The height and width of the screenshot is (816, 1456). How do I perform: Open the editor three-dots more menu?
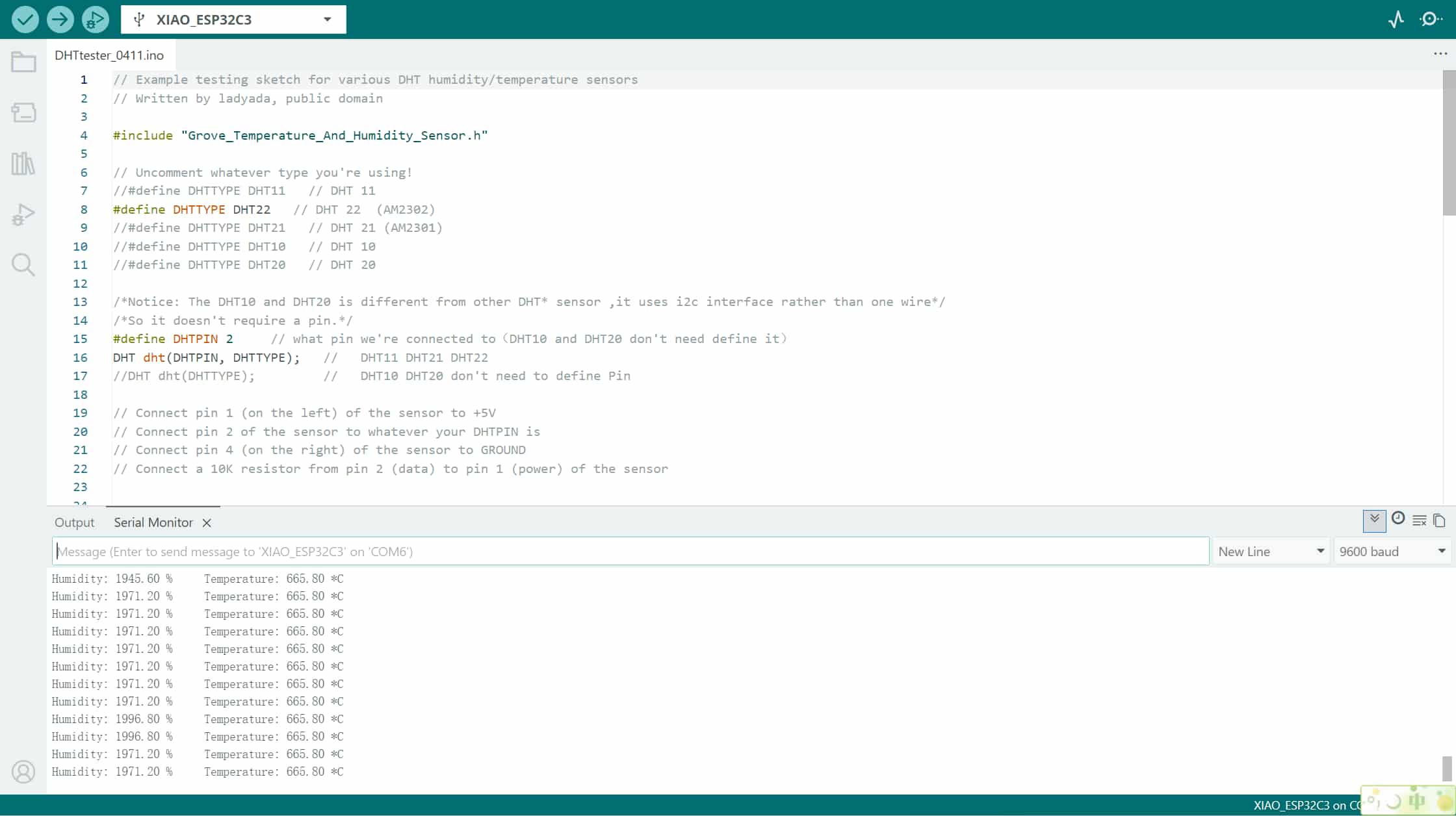coord(1440,54)
